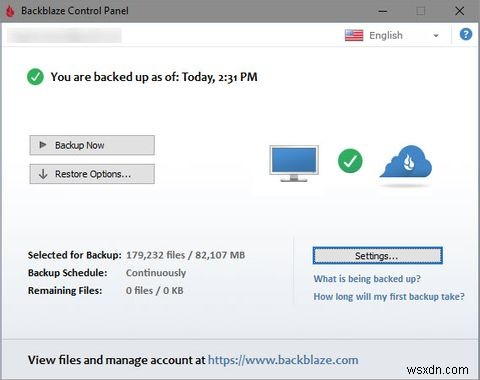Minimize the Backblaze Control Panel window

(383, 11)
